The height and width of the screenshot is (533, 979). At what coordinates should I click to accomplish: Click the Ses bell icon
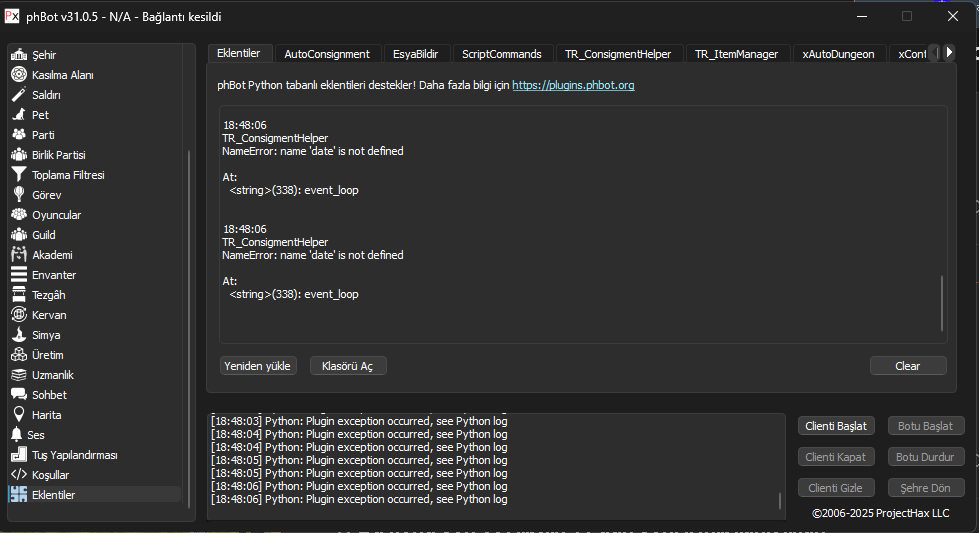coord(16,435)
